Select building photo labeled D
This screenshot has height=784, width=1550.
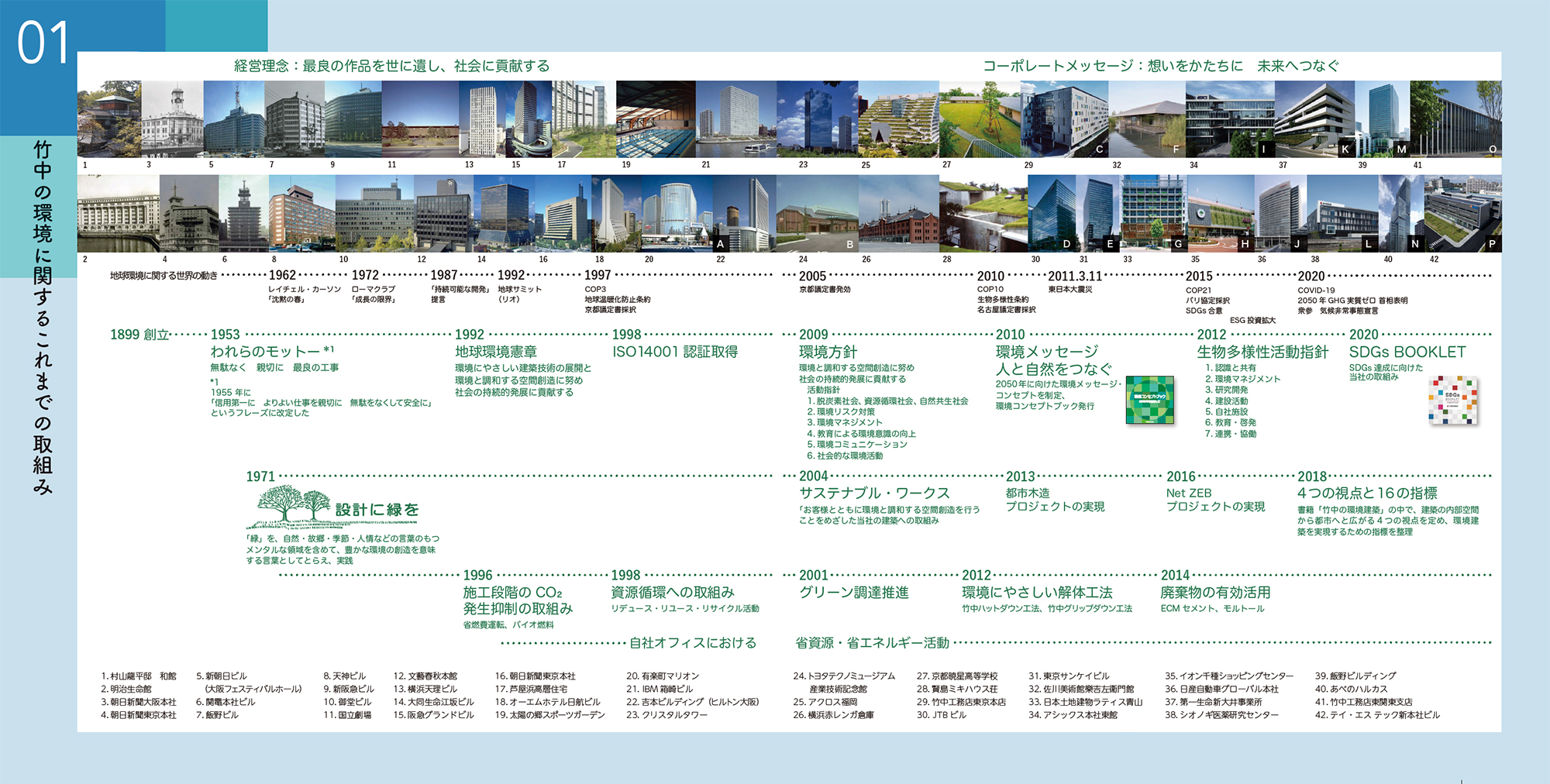click(x=1052, y=213)
